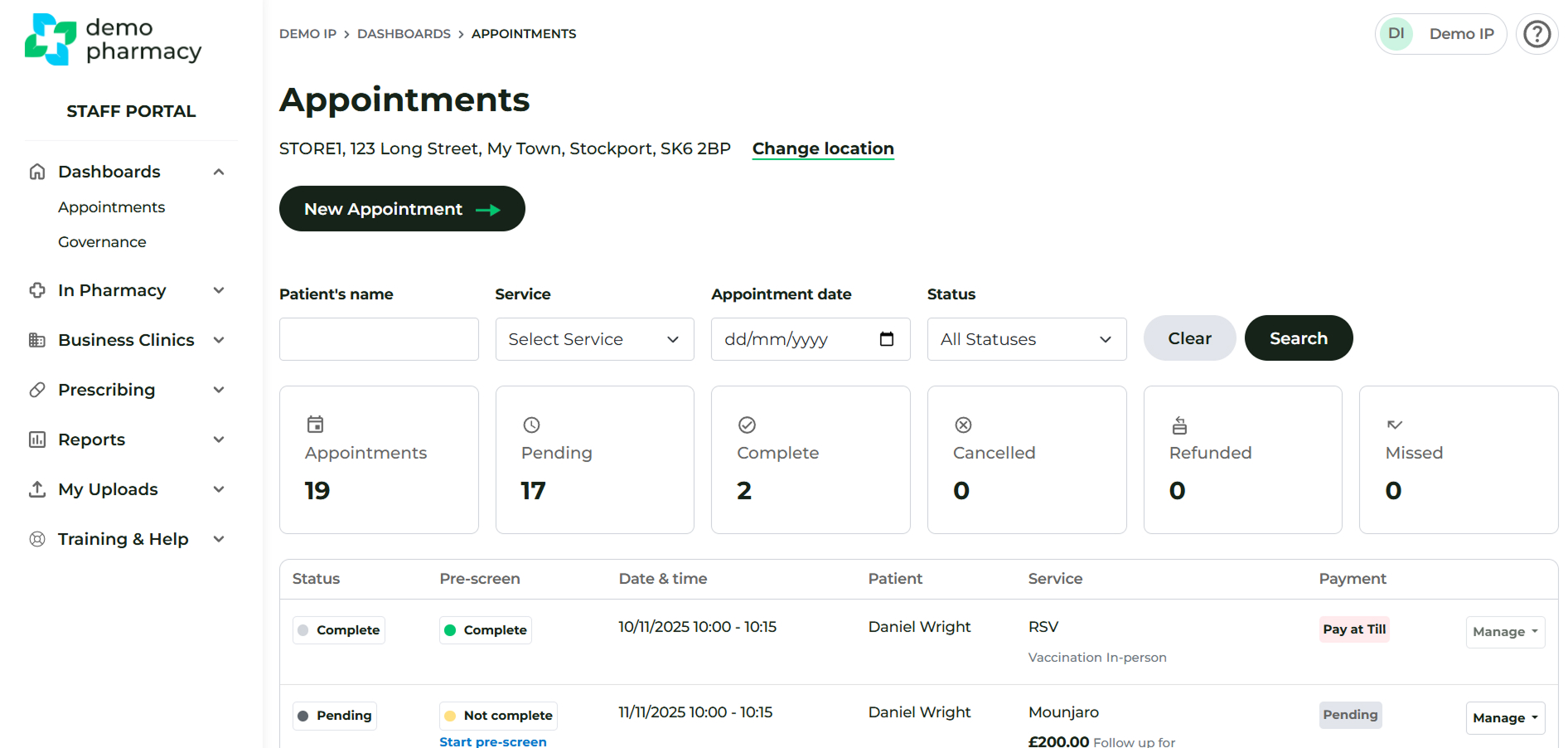Click the demo pharmacy logo

click(x=114, y=39)
